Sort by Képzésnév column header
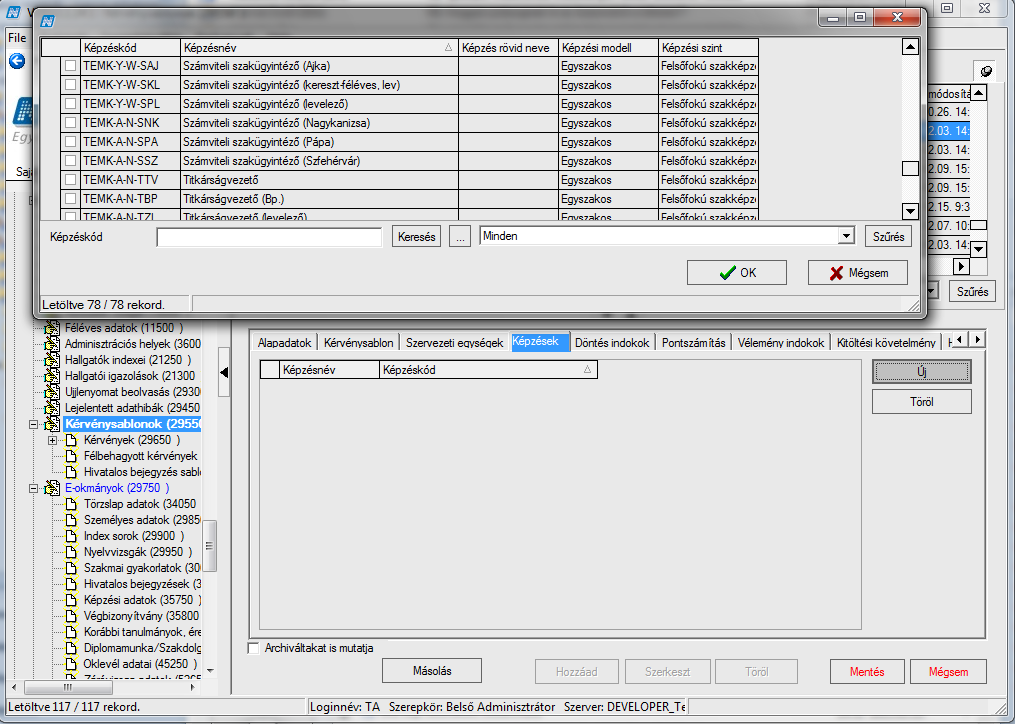The height and width of the screenshot is (724, 1015). 319,48
